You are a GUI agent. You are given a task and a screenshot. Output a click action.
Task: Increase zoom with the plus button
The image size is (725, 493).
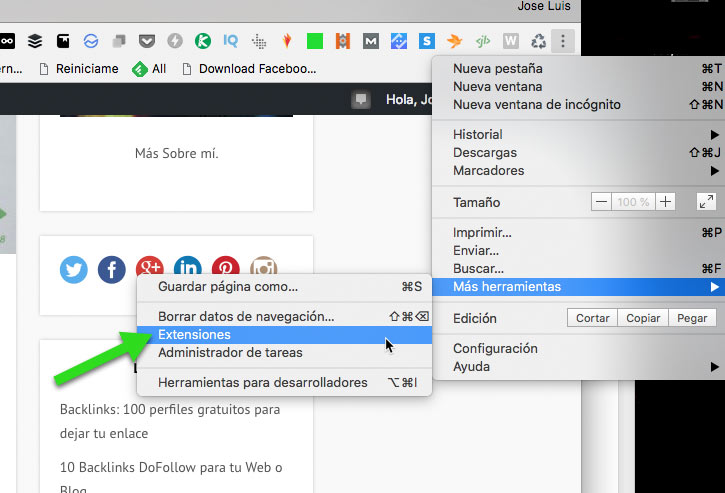(665, 202)
